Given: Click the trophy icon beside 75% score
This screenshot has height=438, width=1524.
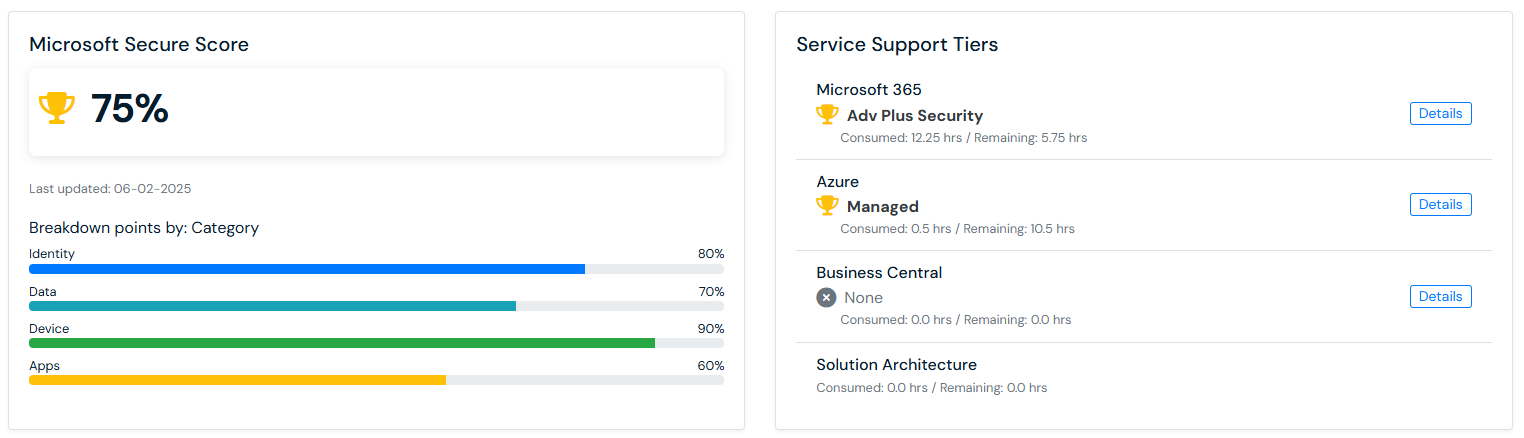Looking at the screenshot, I should tap(56, 108).
